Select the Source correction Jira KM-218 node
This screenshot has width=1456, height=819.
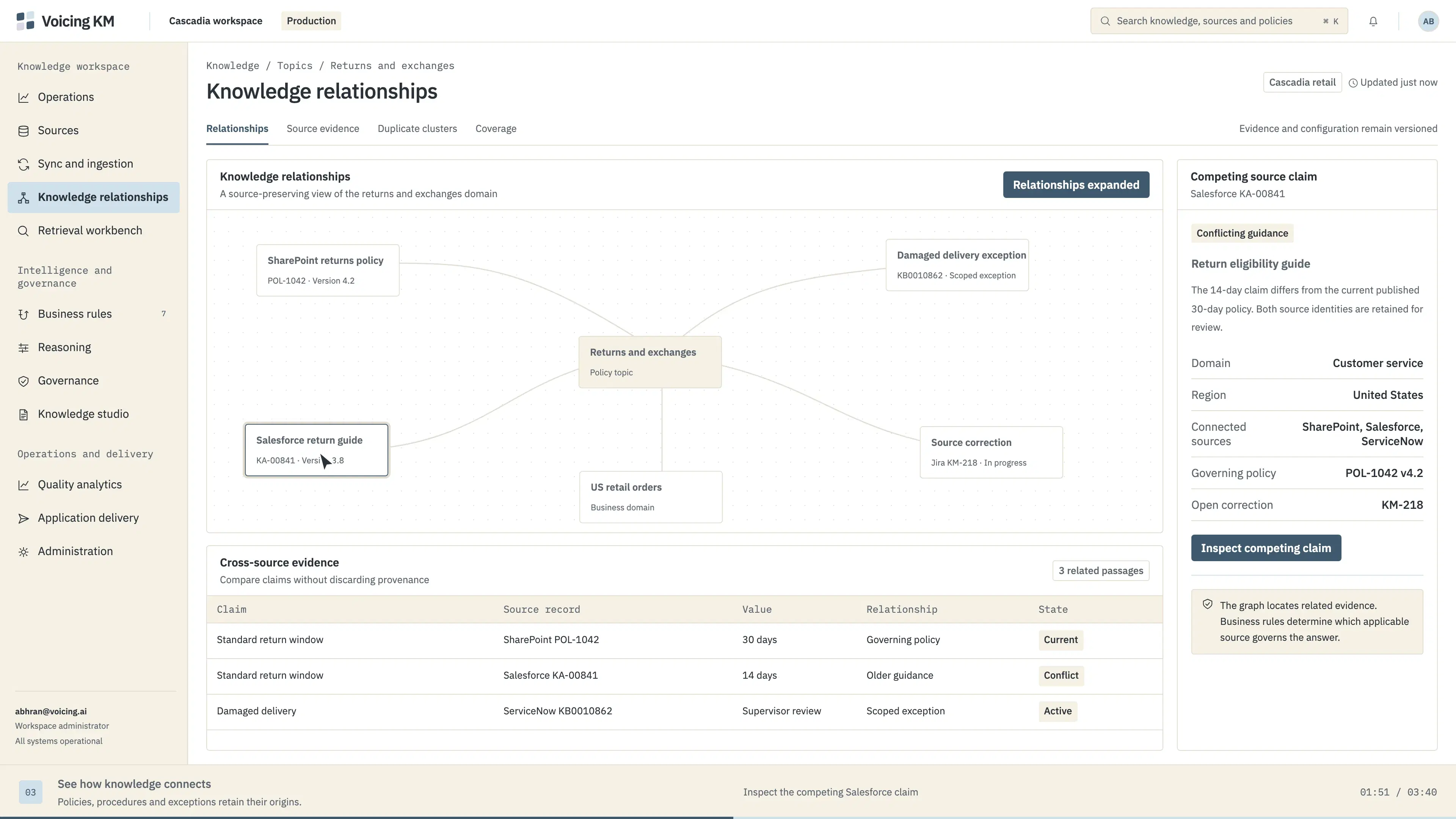(992, 452)
